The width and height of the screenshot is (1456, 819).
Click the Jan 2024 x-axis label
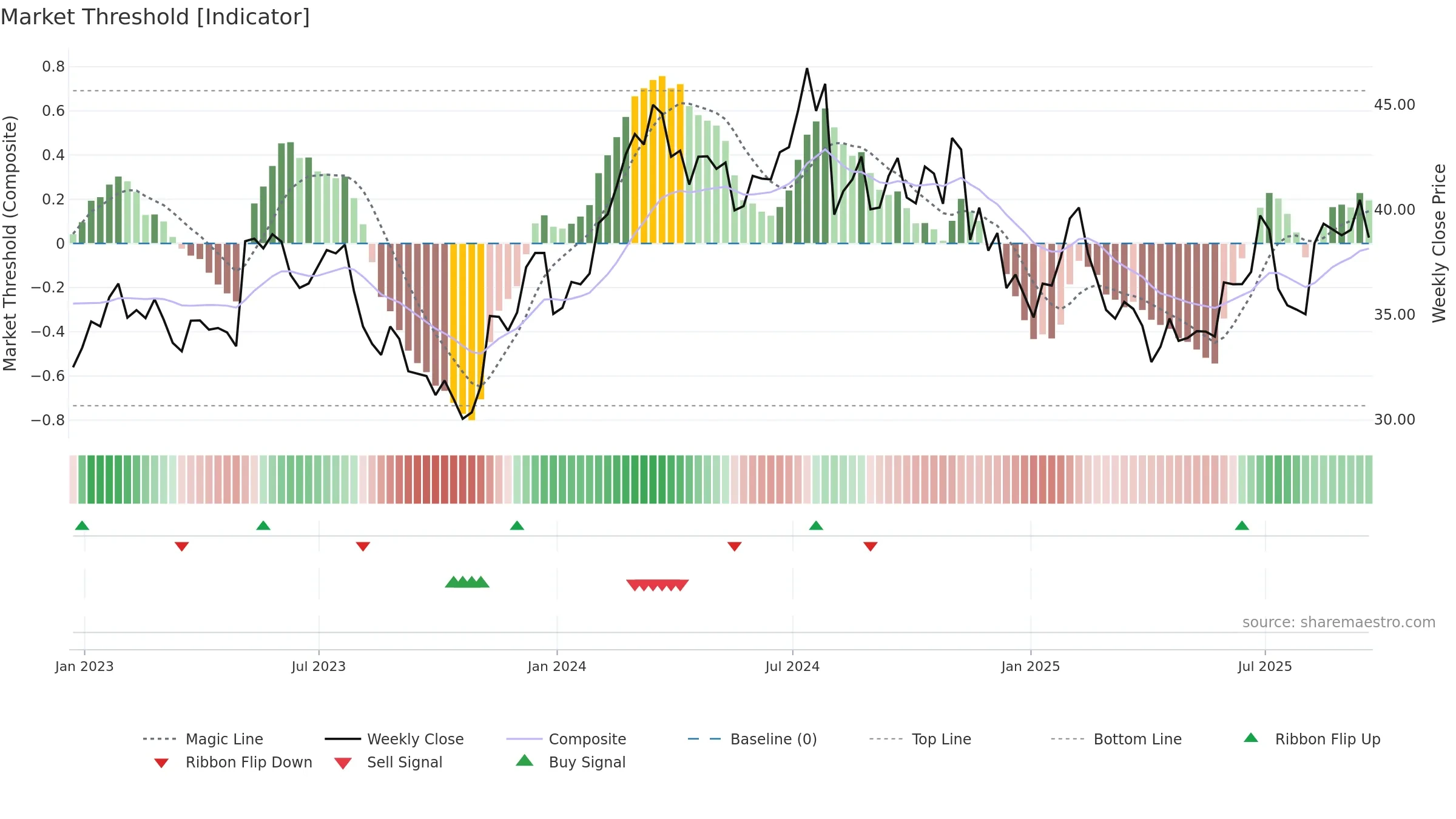coord(557,666)
